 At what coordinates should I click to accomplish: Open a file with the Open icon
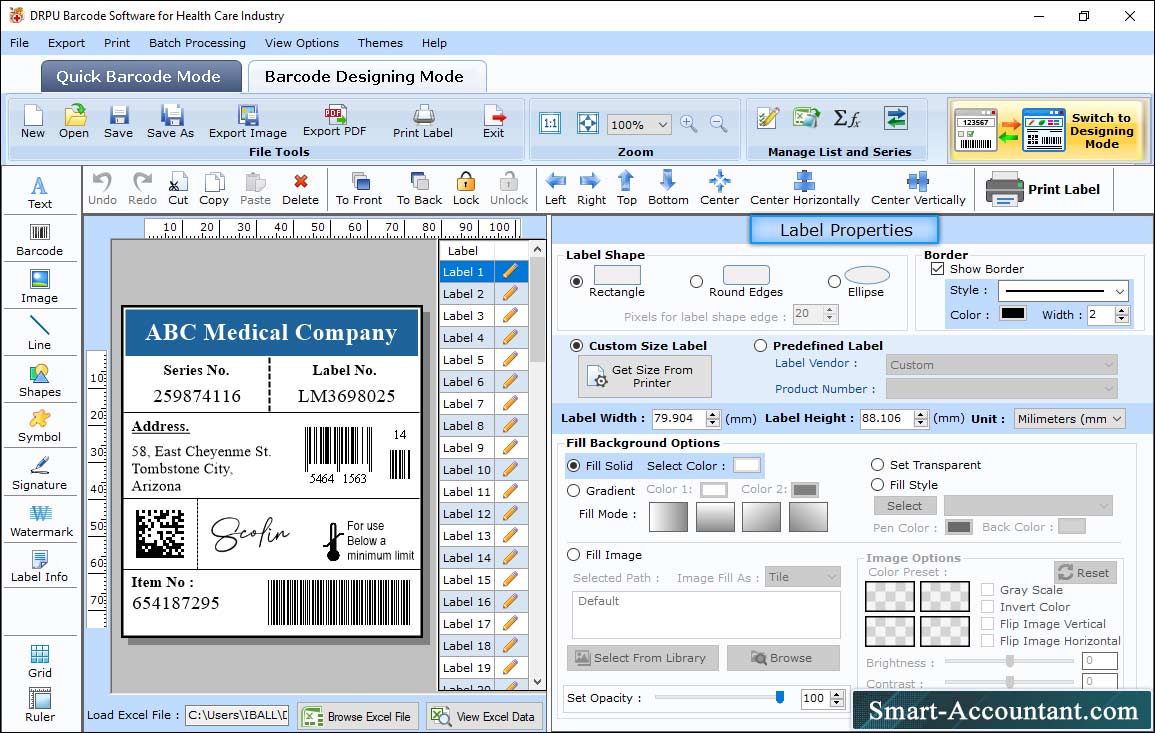(74, 121)
